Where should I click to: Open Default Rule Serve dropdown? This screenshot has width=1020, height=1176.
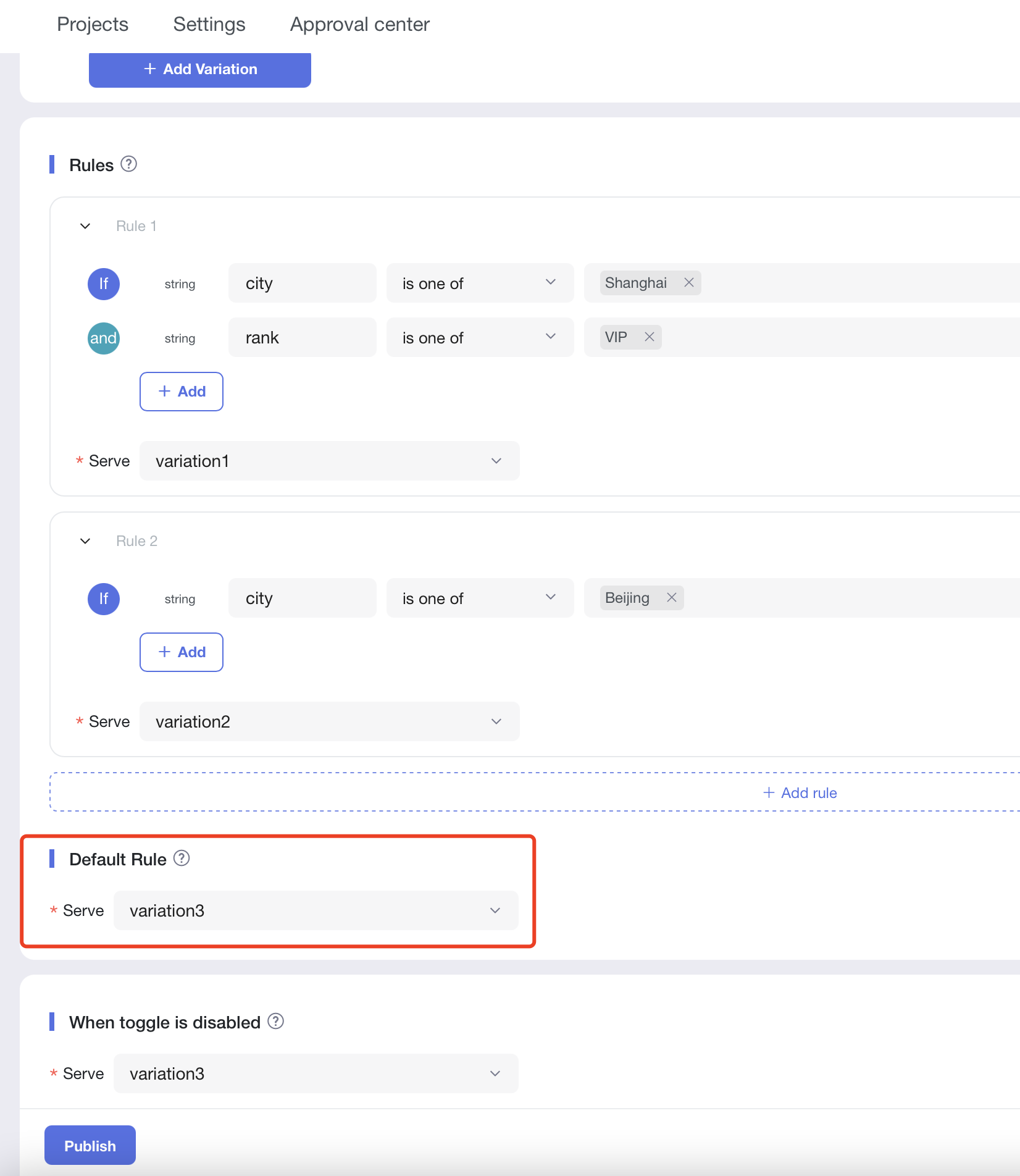(x=316, y=910)
